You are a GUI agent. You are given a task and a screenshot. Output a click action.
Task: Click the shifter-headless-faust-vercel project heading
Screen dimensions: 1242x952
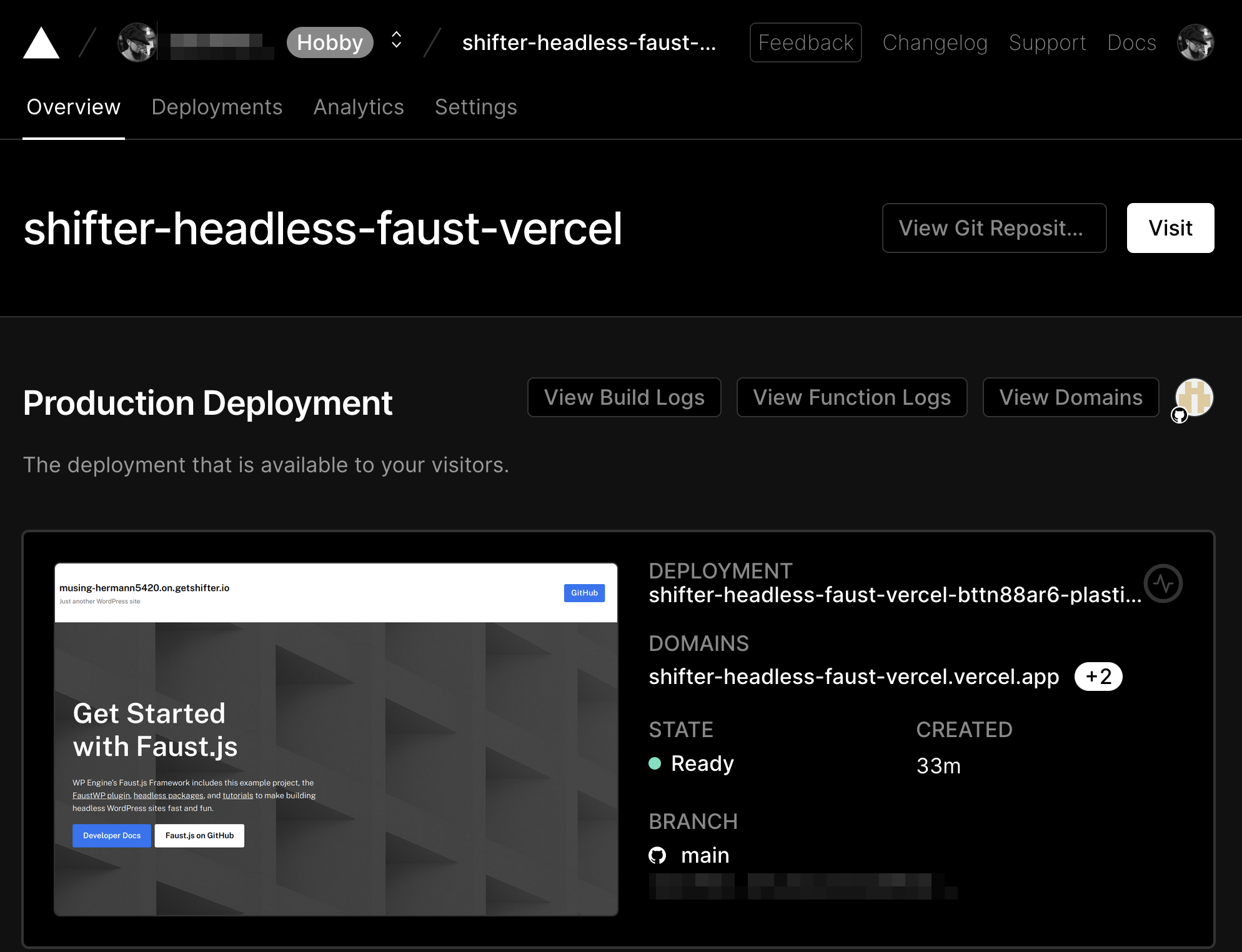(323, 228)
